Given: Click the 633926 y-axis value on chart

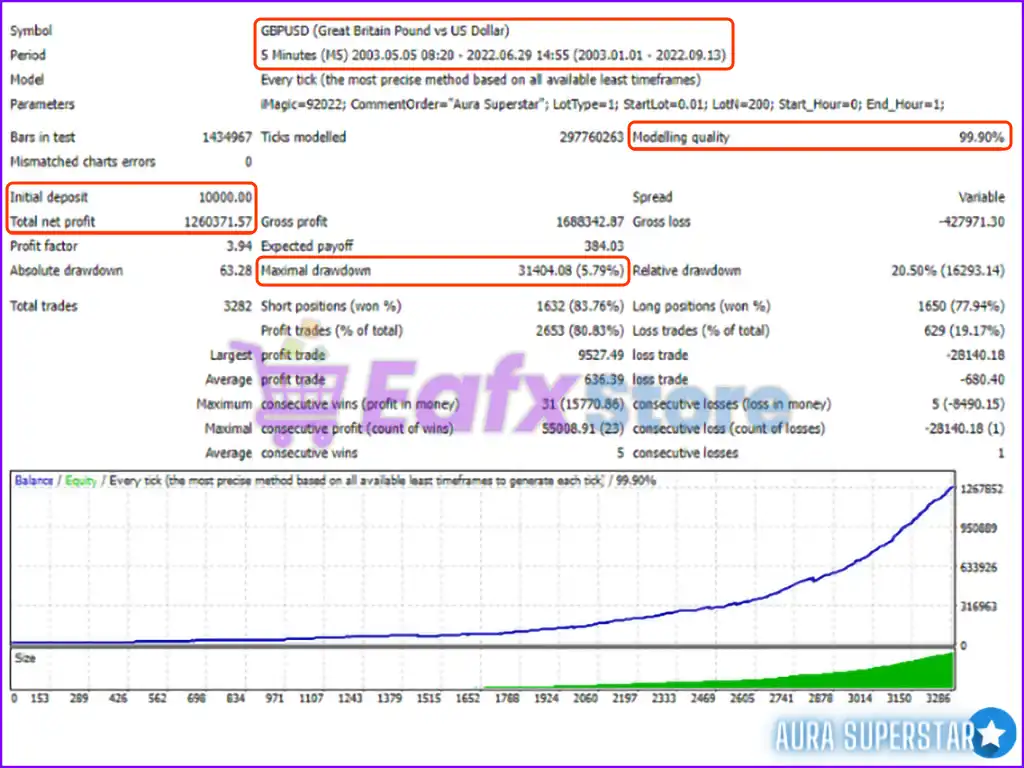Looking at the screenshot, I should tap(979, 568).
